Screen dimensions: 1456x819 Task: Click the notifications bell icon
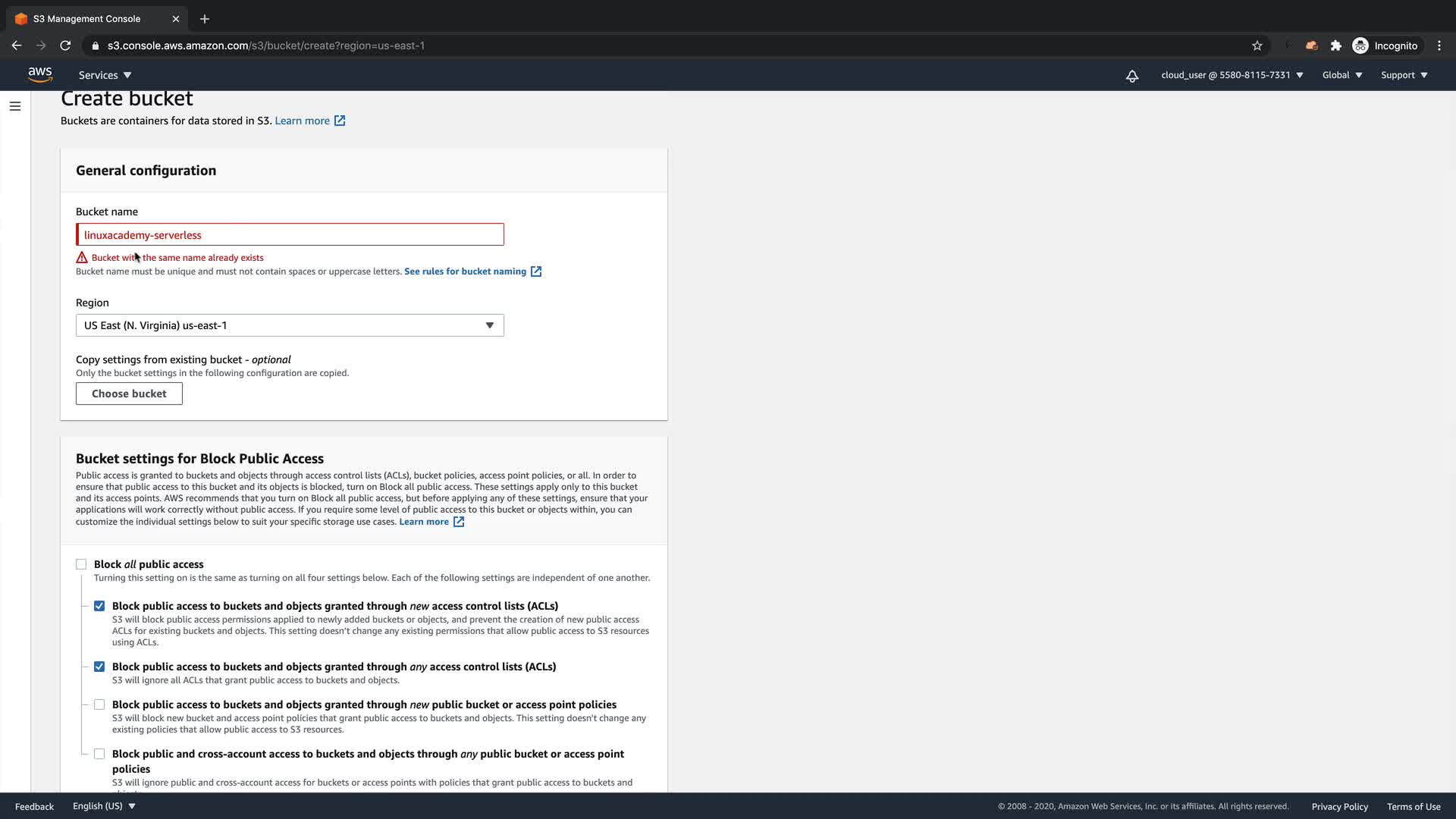click(x=1131, y=76)
